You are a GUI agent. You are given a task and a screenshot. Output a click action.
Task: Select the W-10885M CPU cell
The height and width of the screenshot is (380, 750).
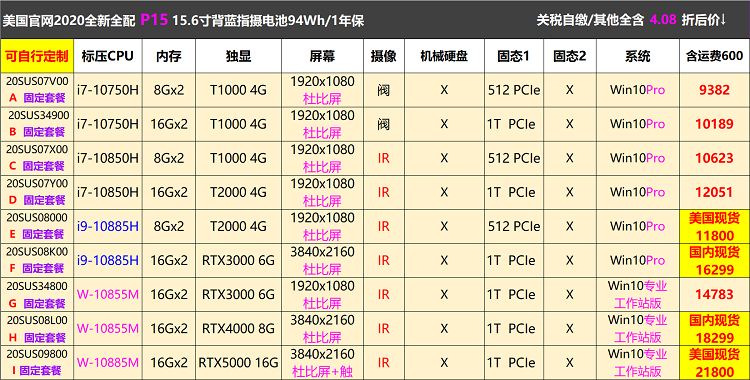(x=108, y=362)
